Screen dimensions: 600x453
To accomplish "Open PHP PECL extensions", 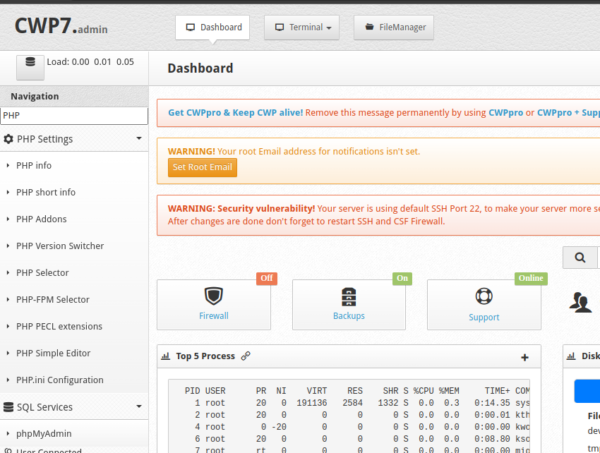I will click(x=59, y=326).
